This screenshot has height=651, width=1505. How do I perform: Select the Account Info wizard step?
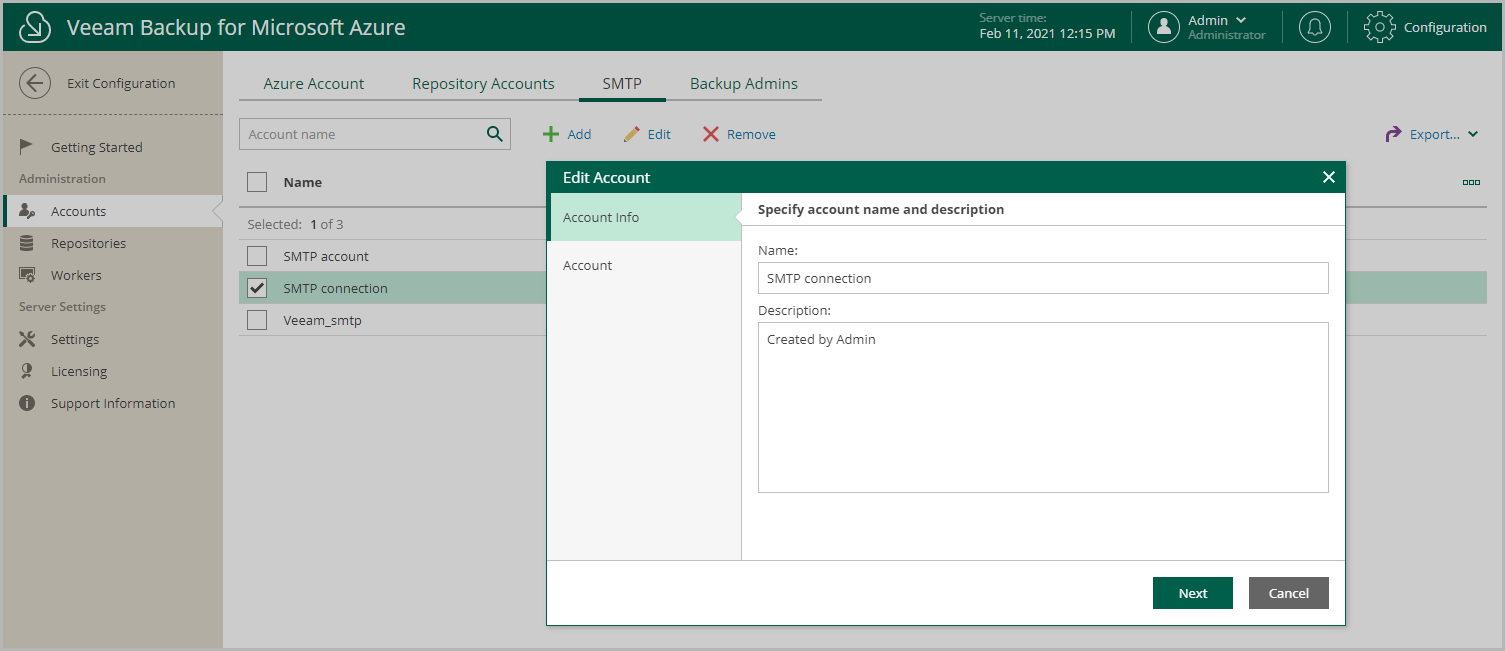[x=644, y=217]
